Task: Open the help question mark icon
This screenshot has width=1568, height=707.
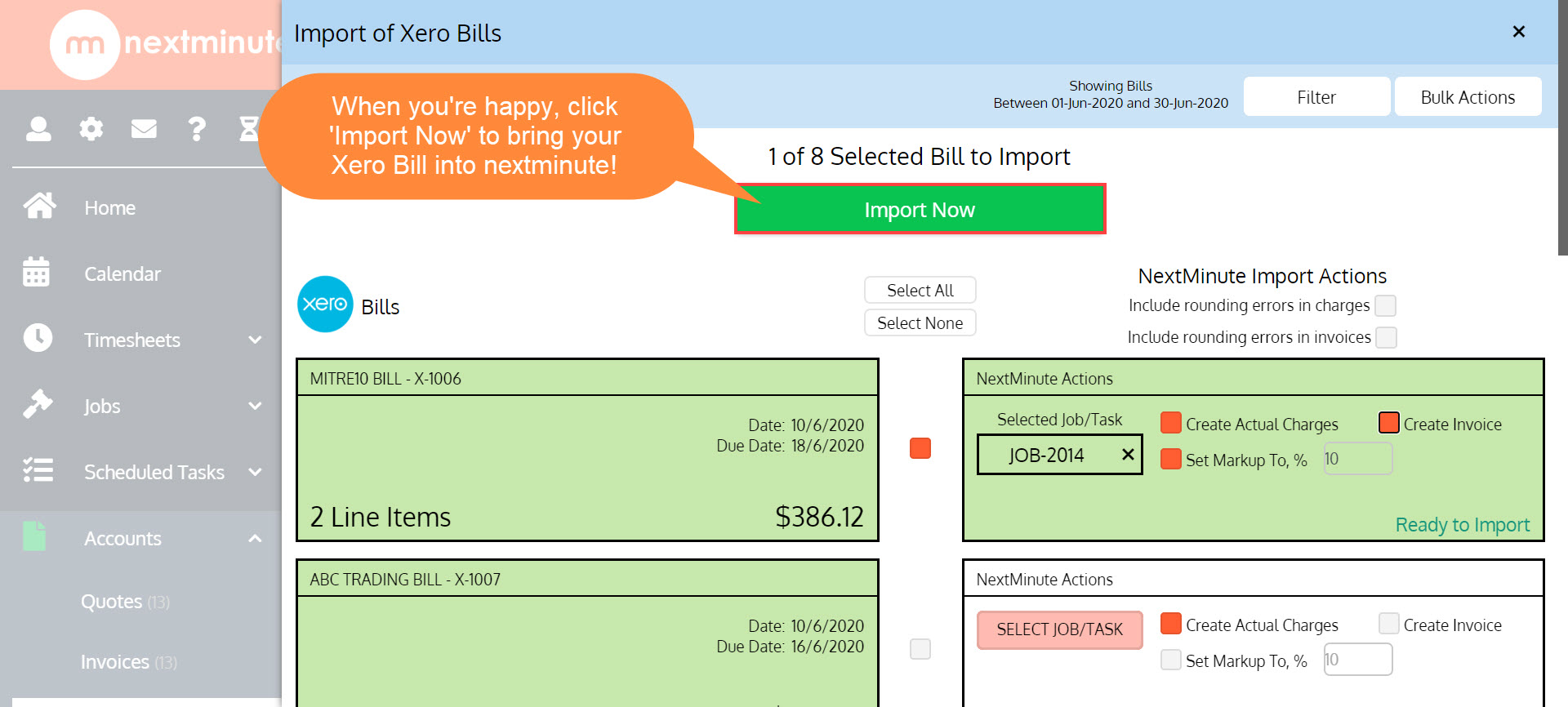Action: tap(197, 129)
